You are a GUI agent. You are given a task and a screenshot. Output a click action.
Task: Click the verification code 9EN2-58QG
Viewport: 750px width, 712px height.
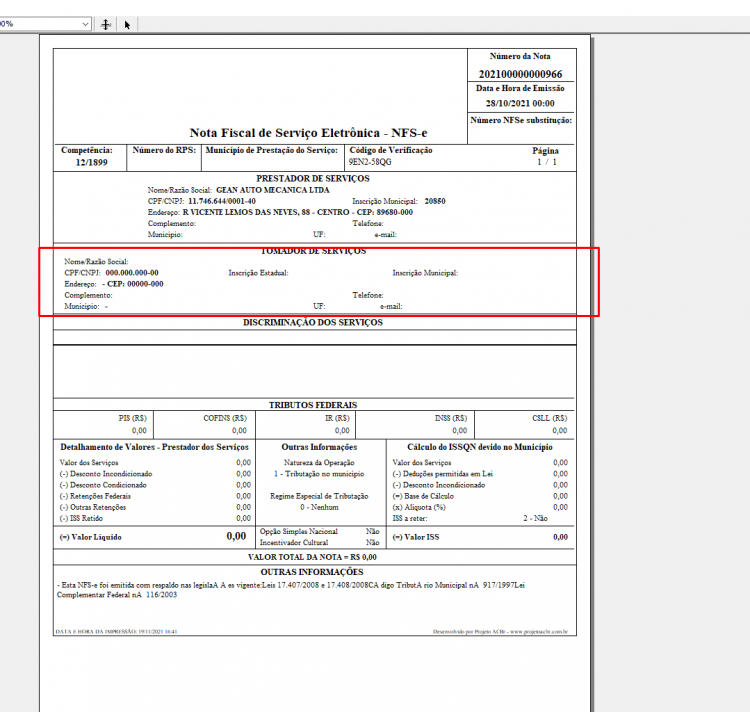click(370, 162)
